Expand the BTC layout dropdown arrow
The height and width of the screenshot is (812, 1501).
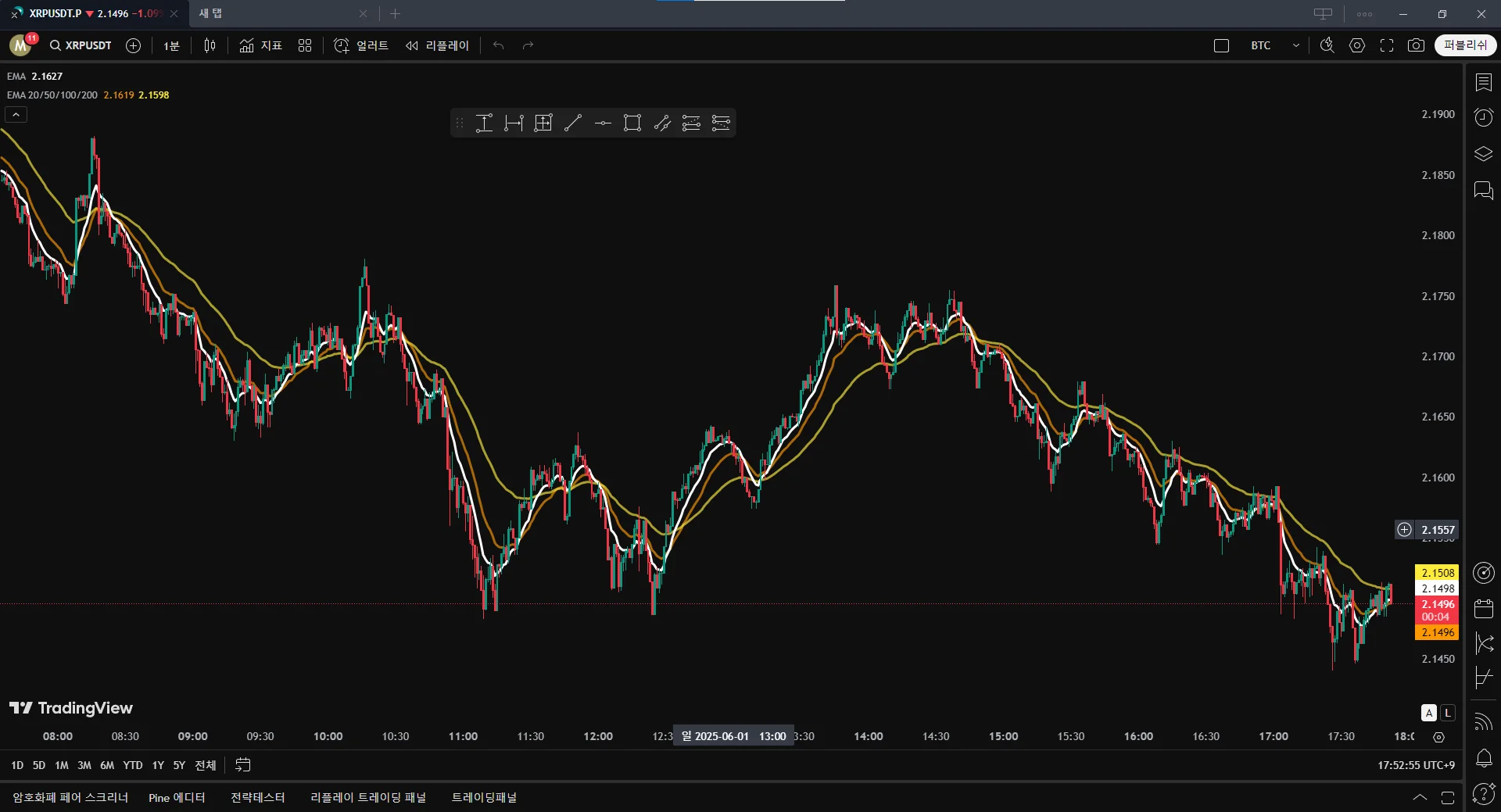coord(1296,45)
